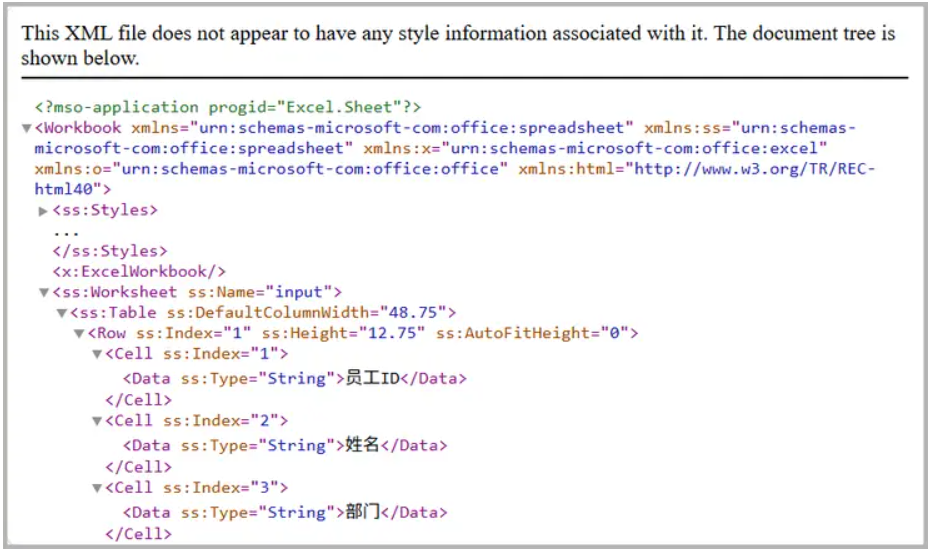Expand the collapsed ss:Styles node
Image resolution: width=931 pixels, height=550 pixels.
[43, 211]
